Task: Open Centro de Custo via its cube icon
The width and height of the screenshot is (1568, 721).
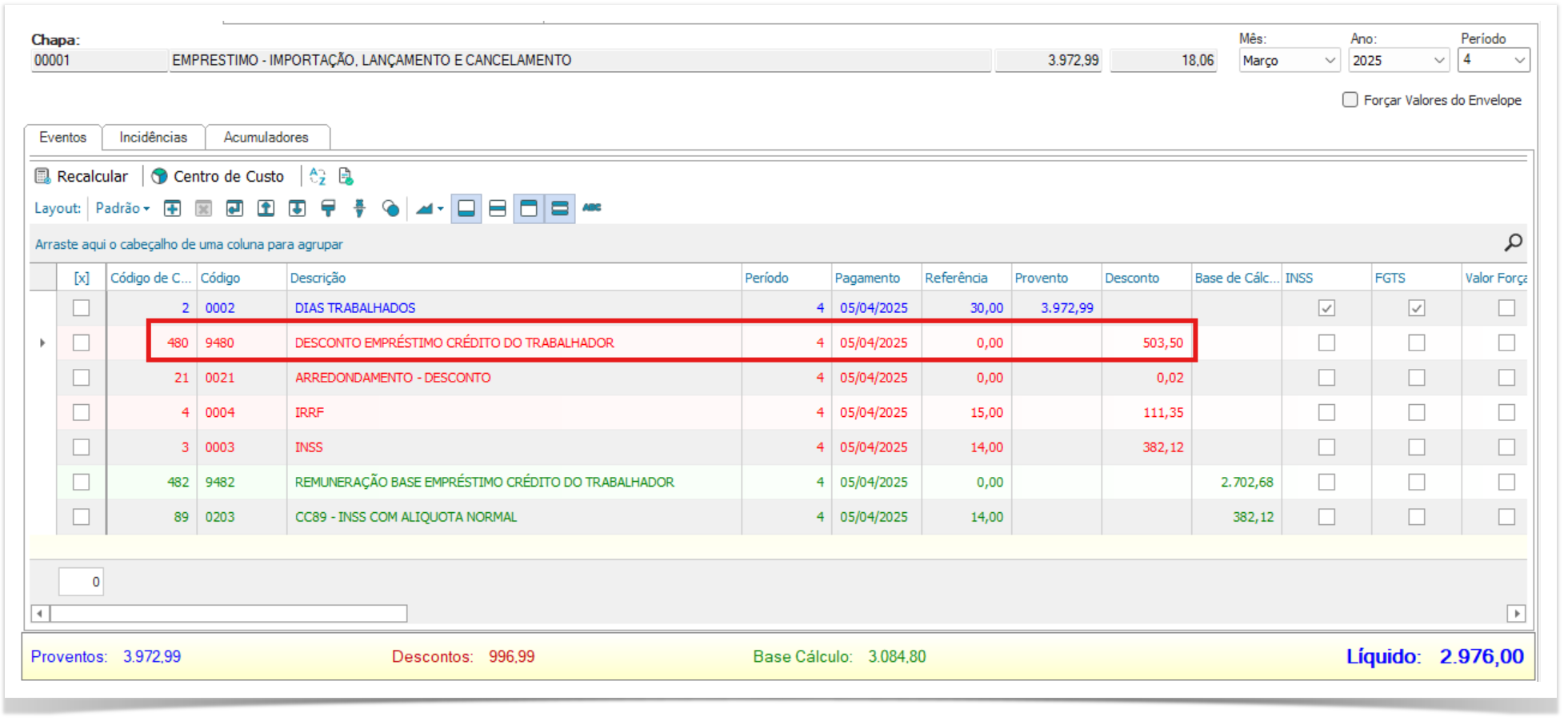Action: (x=159, y=176)
